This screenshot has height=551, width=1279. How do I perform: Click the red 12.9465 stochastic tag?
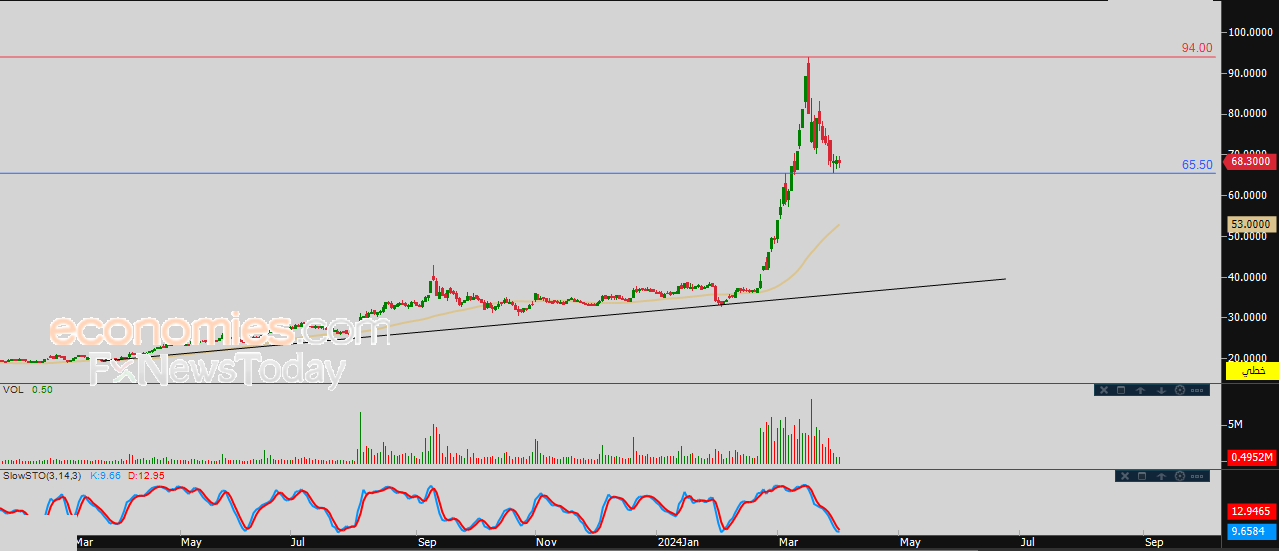click(1251, 511)
